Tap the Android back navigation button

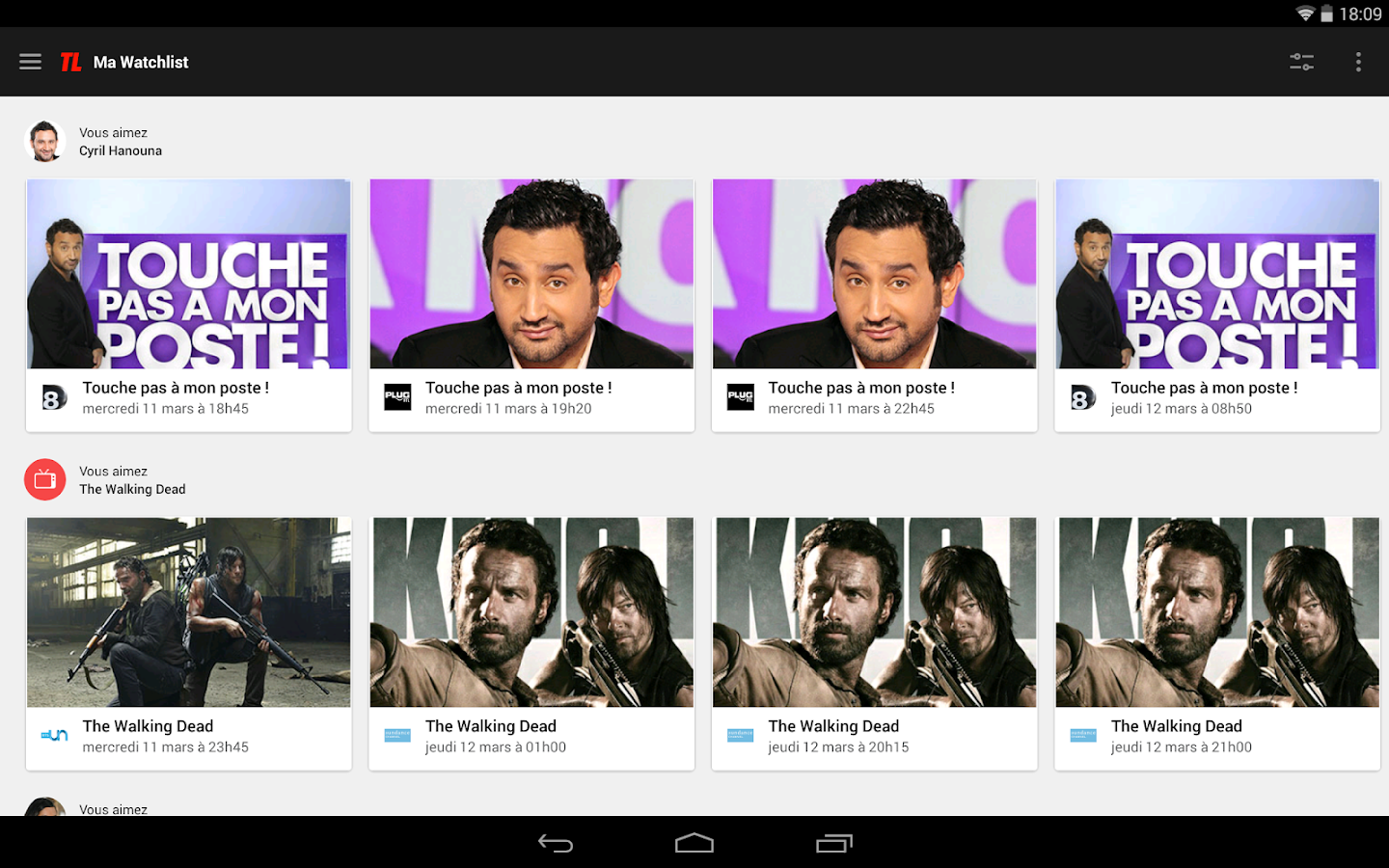[x=556, y=844]
